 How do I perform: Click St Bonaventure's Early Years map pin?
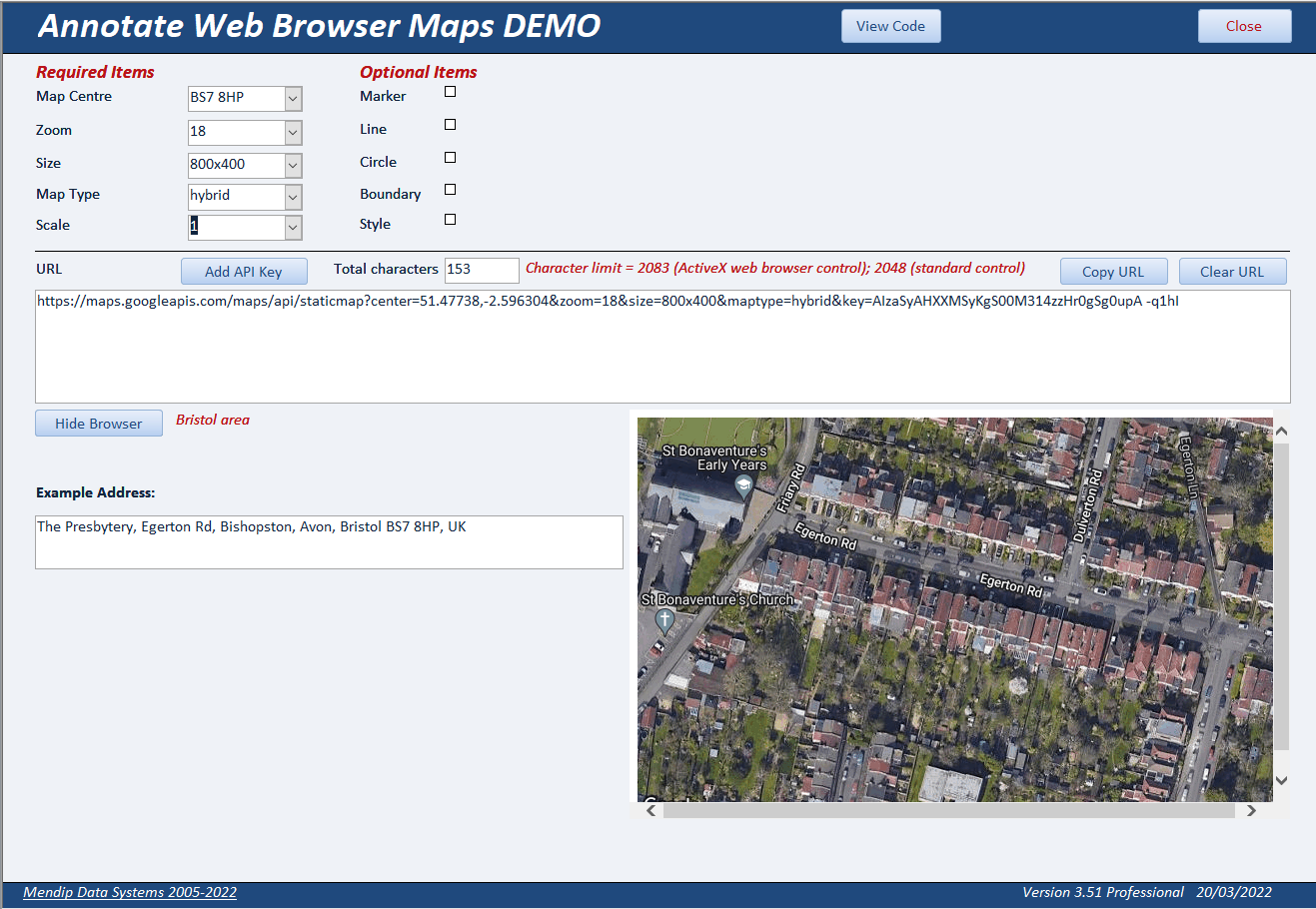coord(743,486)
